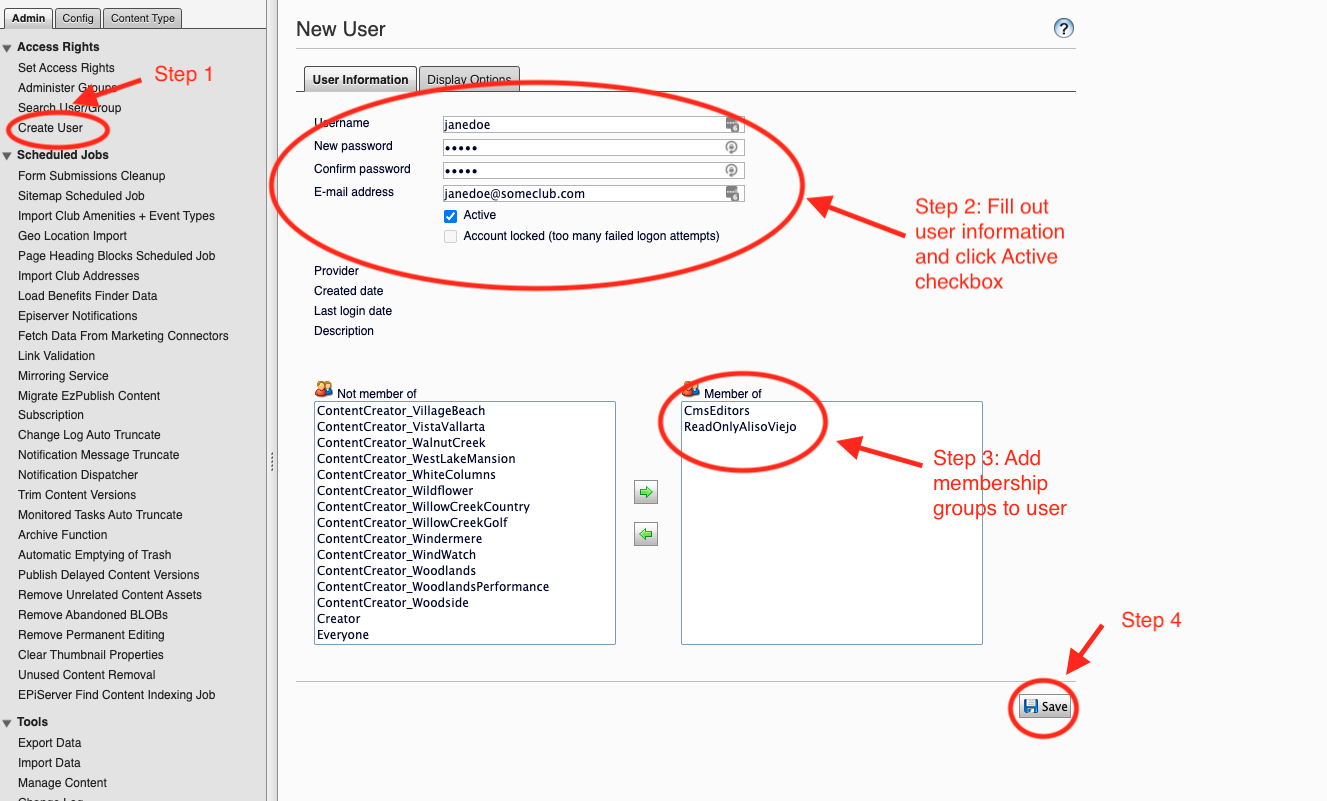Click the green left arrow to remove group
The width and height of the screenshot is (1327, 801).
coord(646,535)
